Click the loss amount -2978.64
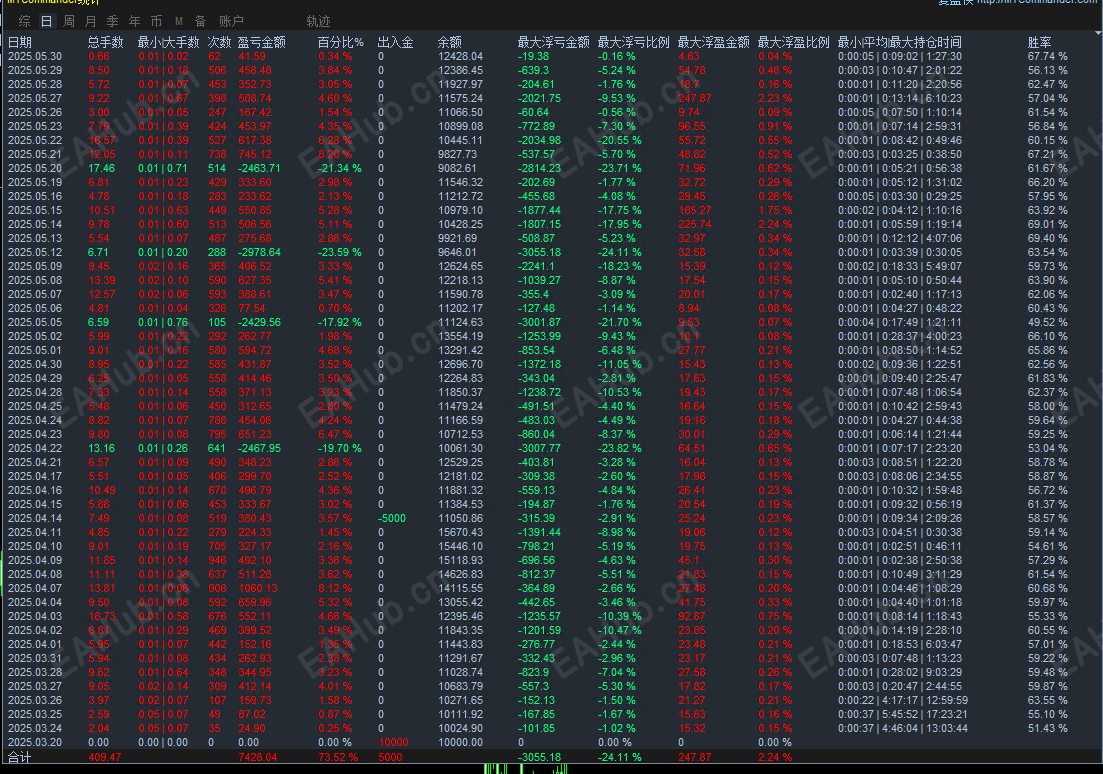This screenshot has height=774, width=1103. (259, 252)
